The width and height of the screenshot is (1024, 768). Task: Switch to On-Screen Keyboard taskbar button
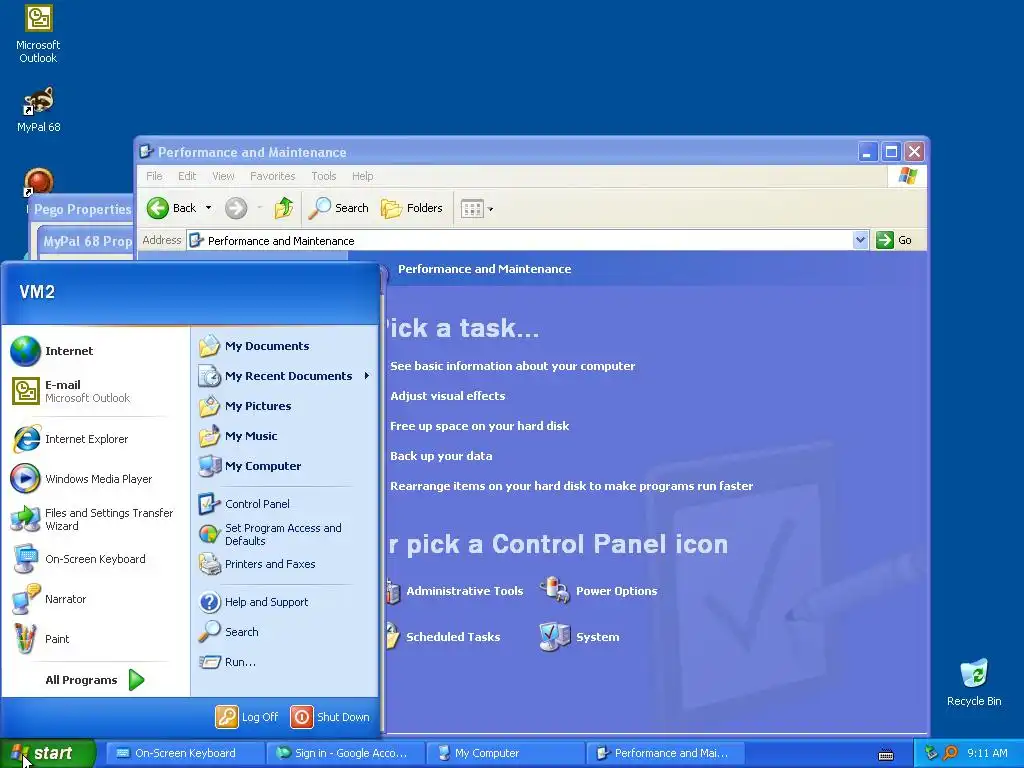click(x=185, y=754)
